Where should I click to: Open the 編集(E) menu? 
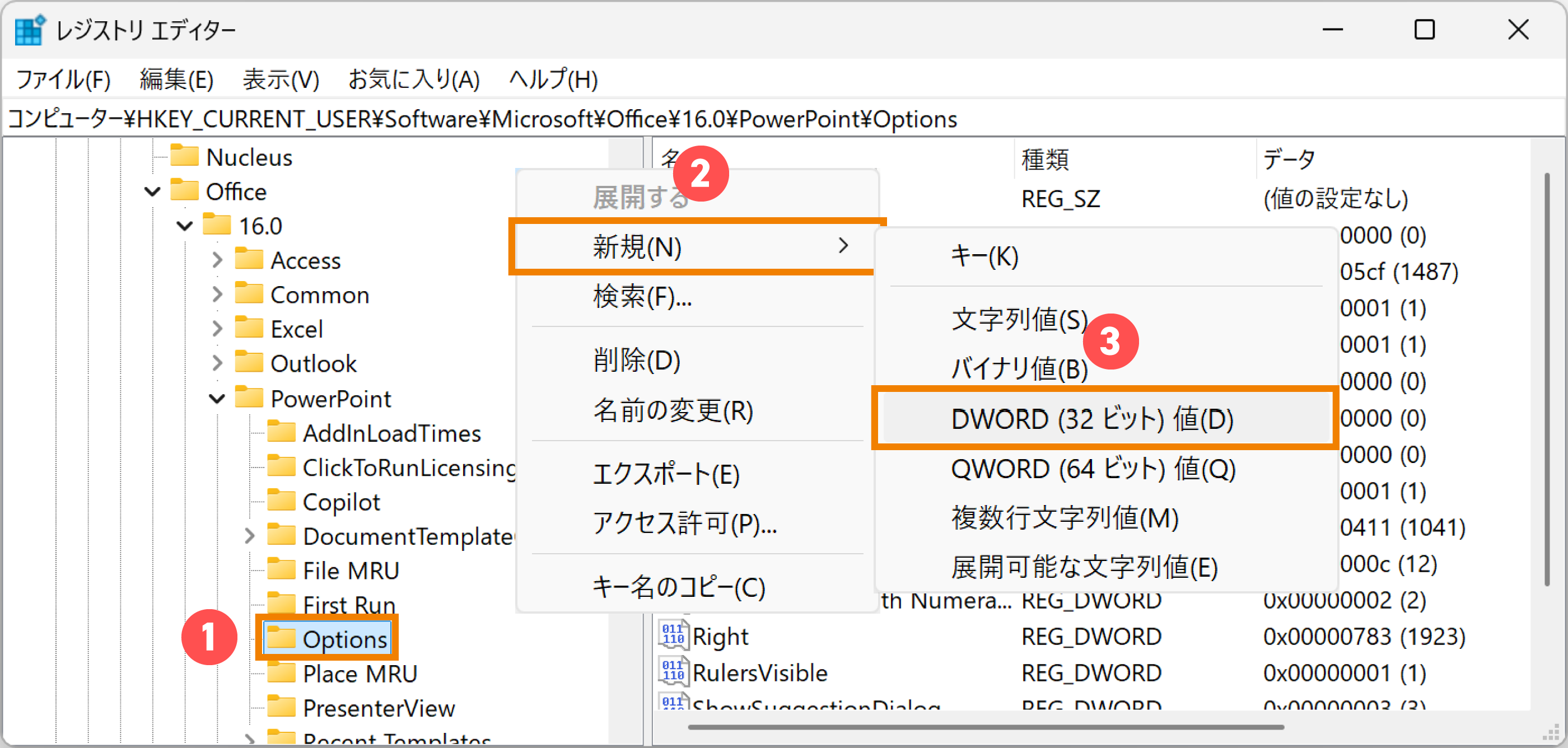[176, 79]
